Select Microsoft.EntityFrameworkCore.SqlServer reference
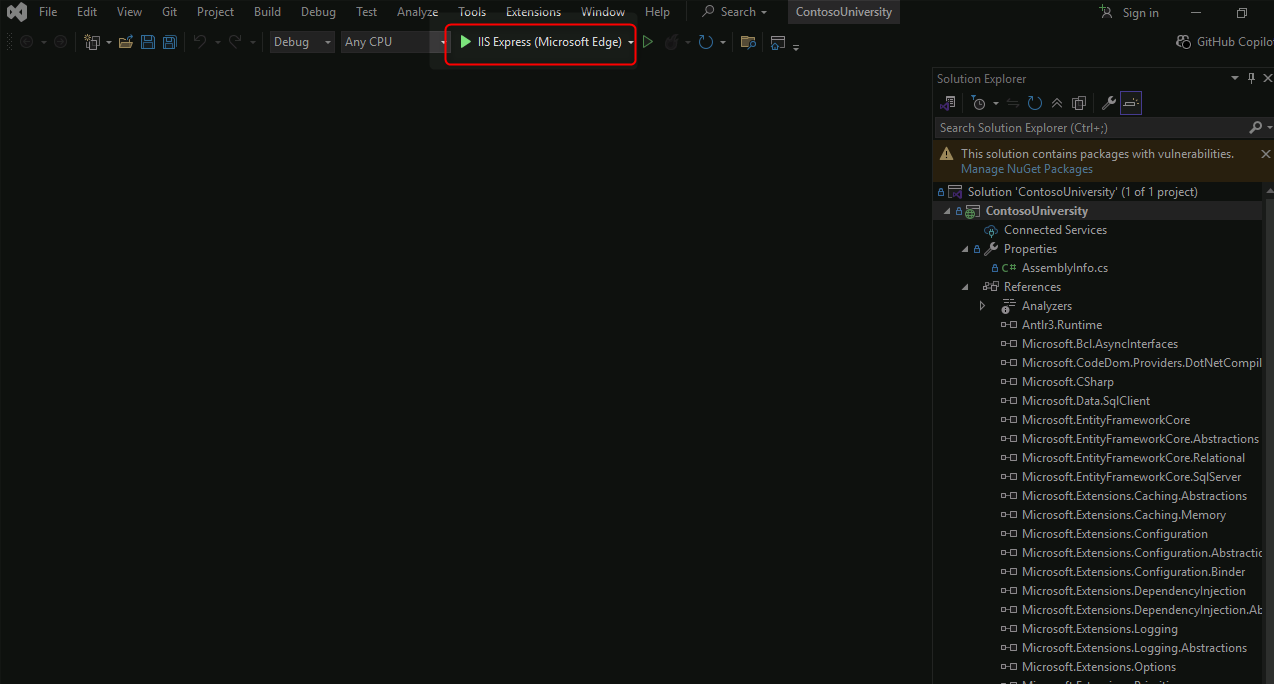 (x=1132, y=477)
